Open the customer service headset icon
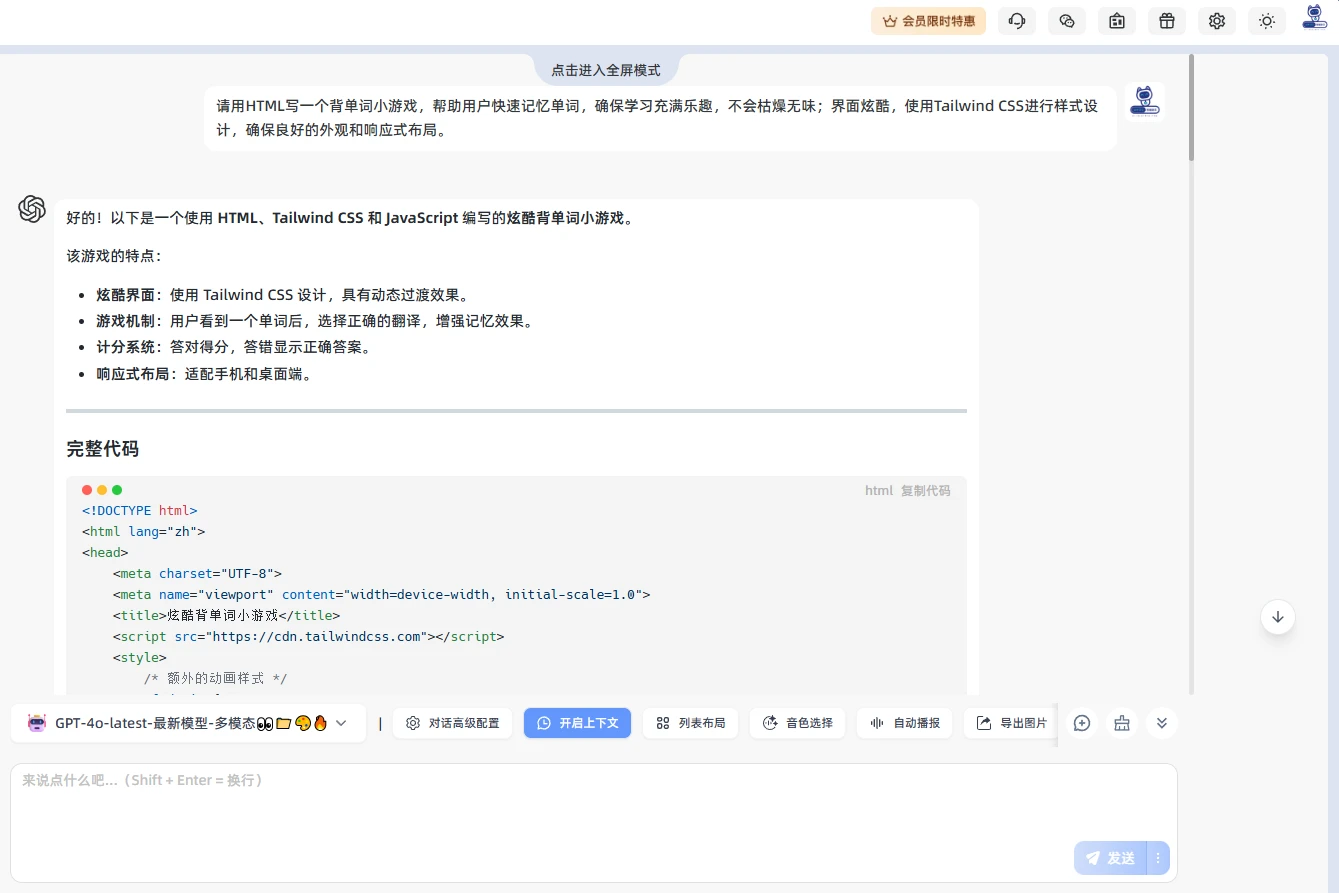Viewport: 1339px width, 893px height. (1017, 21)
